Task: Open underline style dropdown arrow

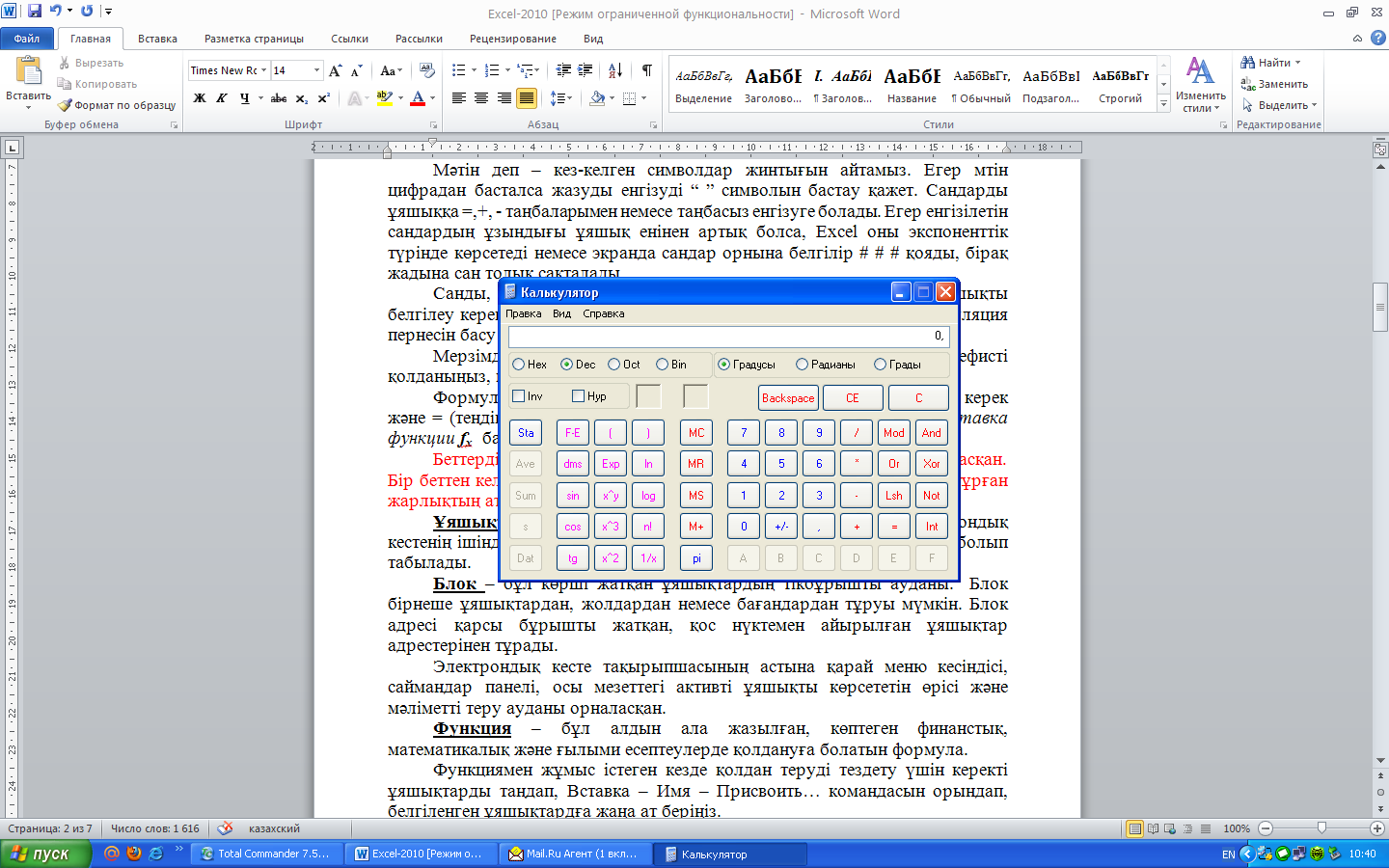Action: [x=260, y=98]
